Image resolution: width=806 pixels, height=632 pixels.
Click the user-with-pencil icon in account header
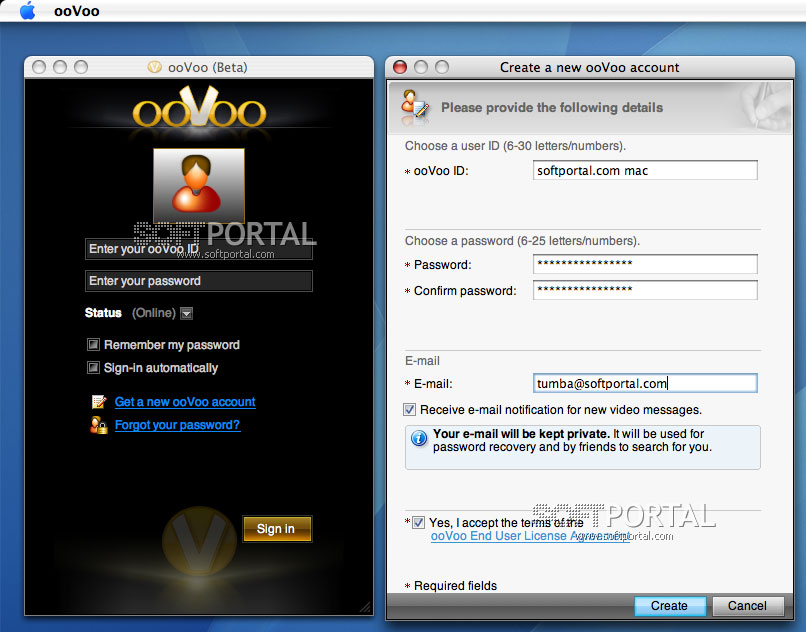tap(414, 105)
